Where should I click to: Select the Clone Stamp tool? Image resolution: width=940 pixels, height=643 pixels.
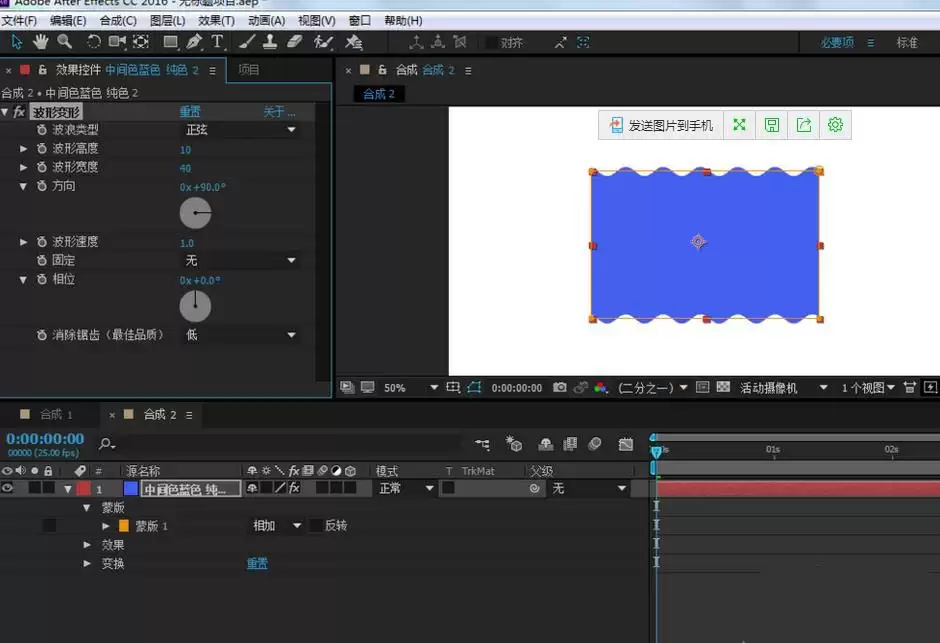tap(270, 42)
